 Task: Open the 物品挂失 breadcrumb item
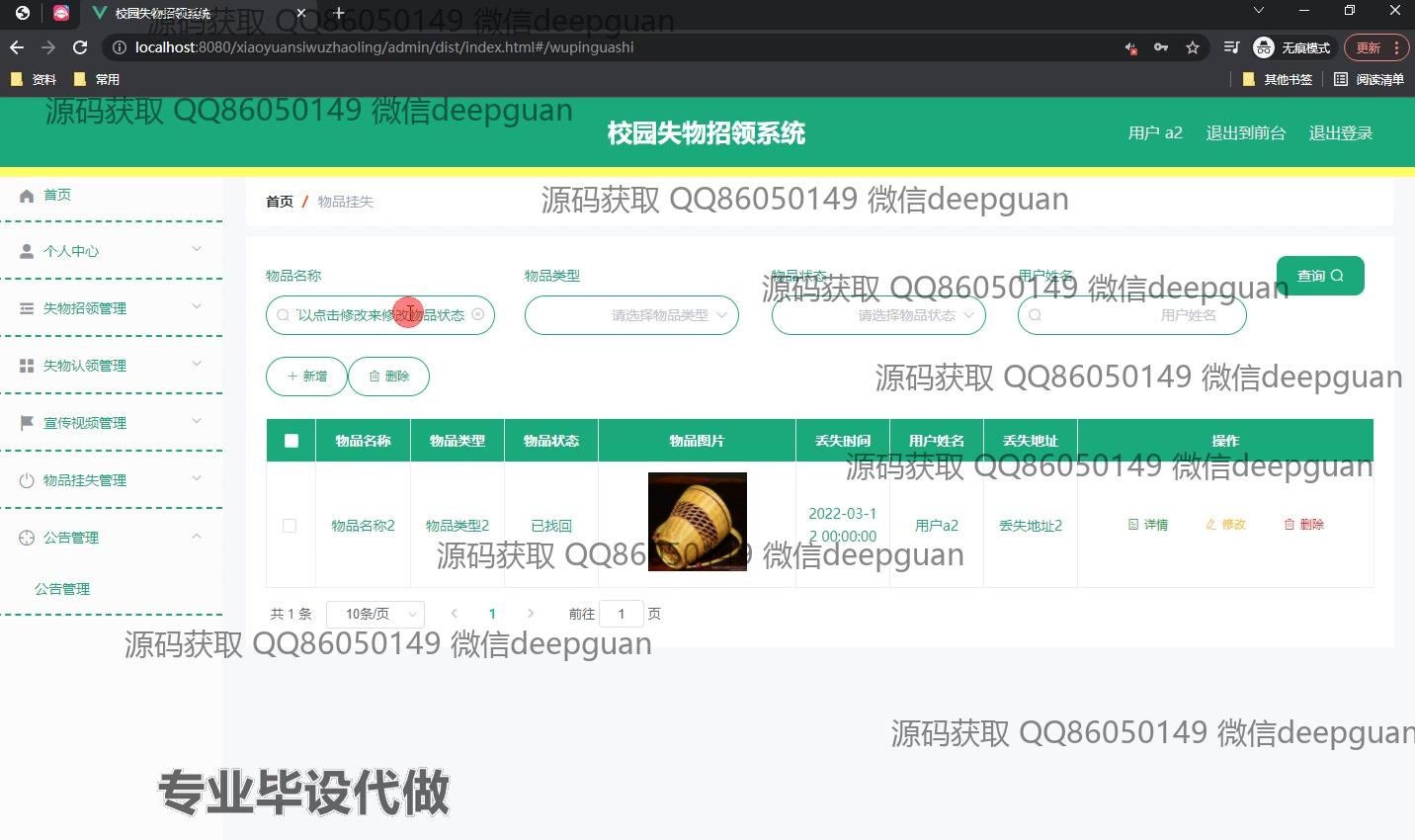345,201
